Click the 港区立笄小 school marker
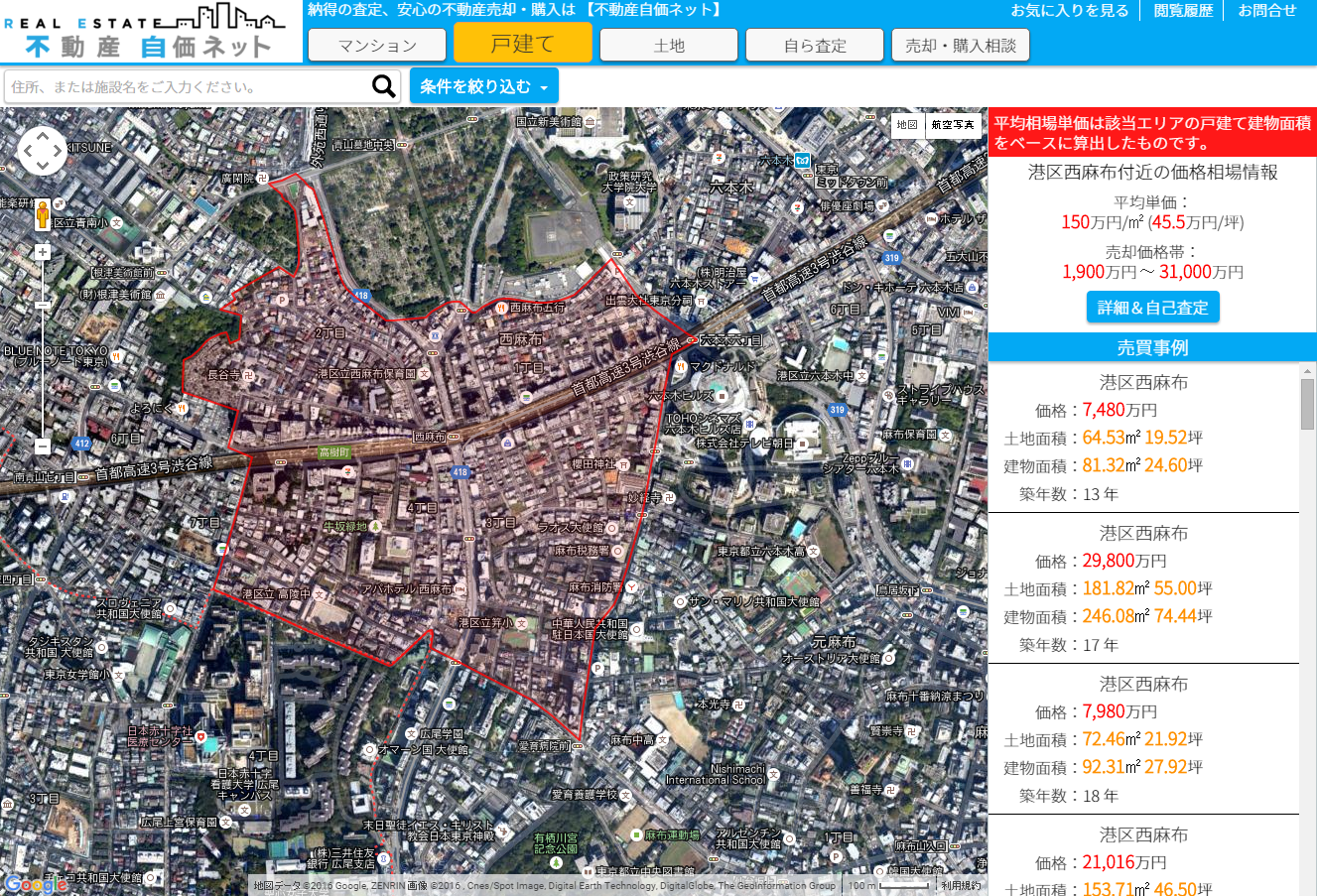The image size is (1317, 896). point(523,623)
